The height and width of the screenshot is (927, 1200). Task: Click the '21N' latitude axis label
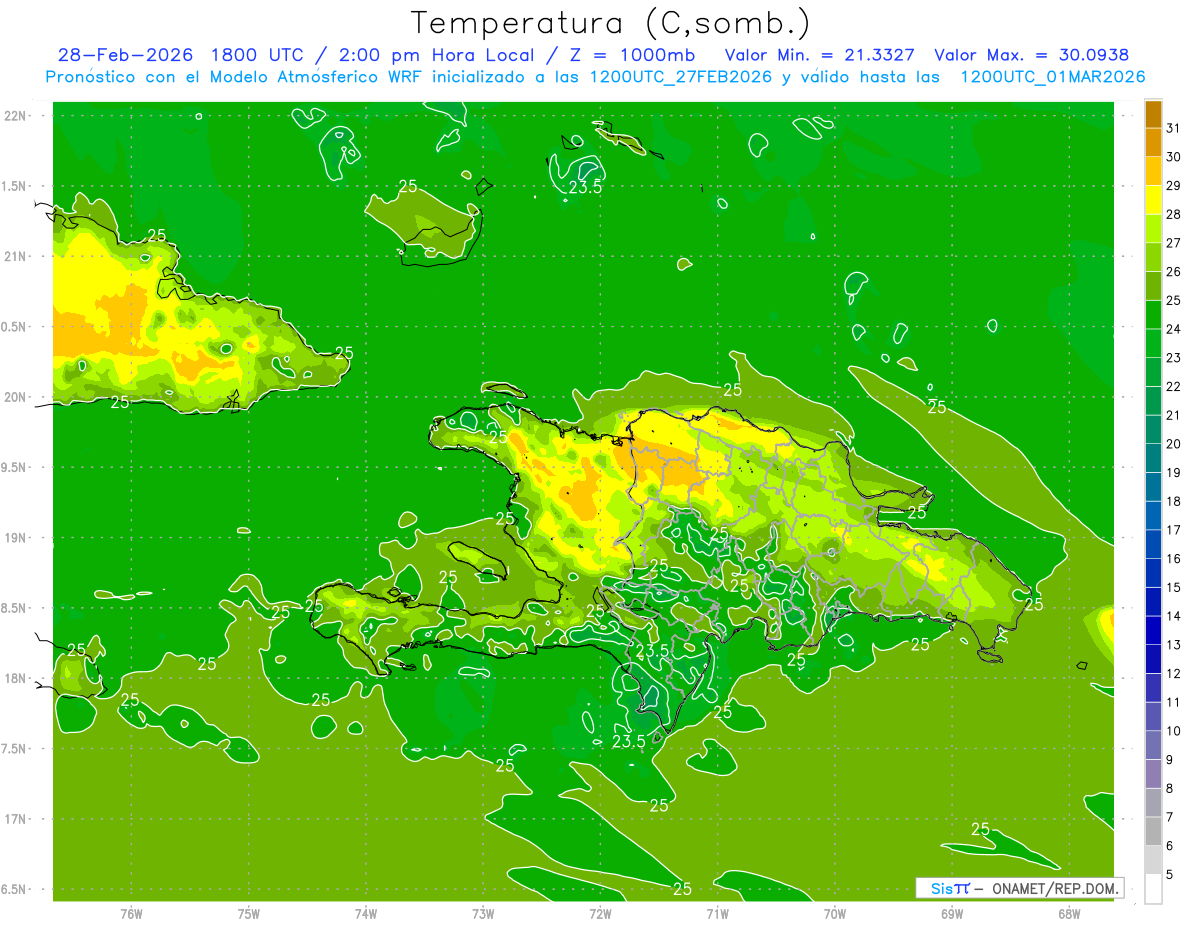click(14, 256)
